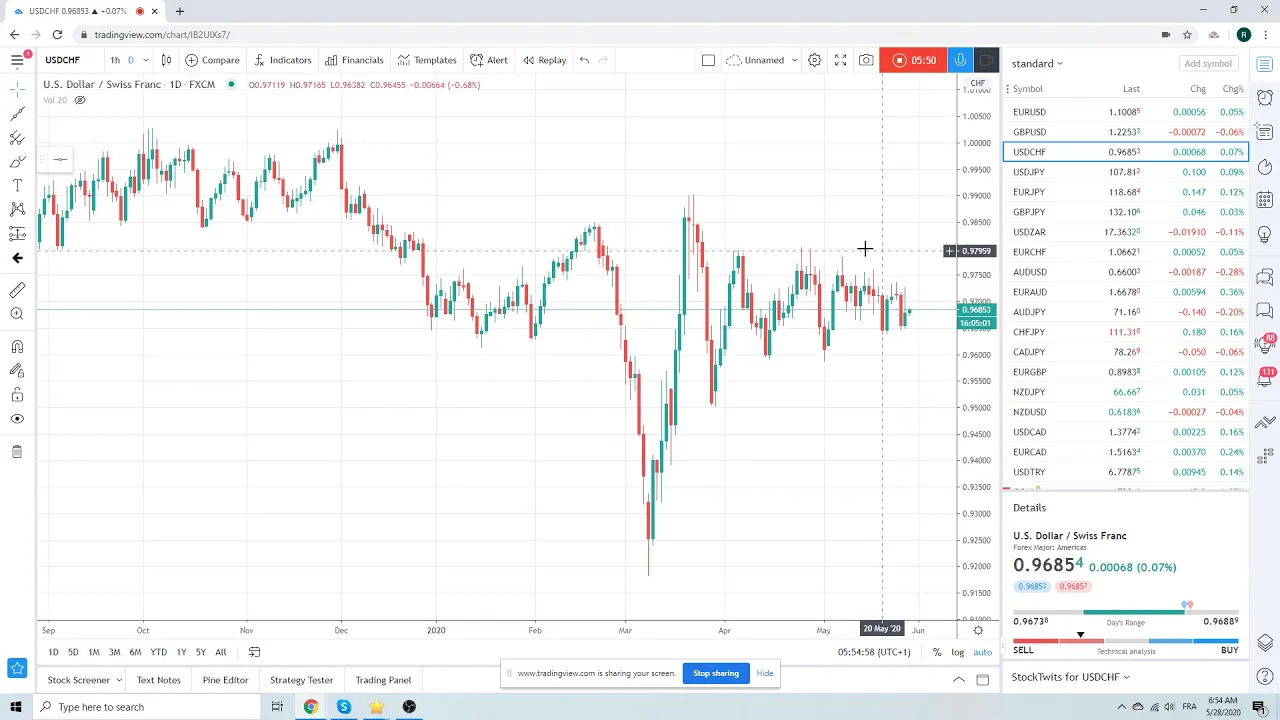Toggle magnet mode for drawings

(x=17, y=347)
